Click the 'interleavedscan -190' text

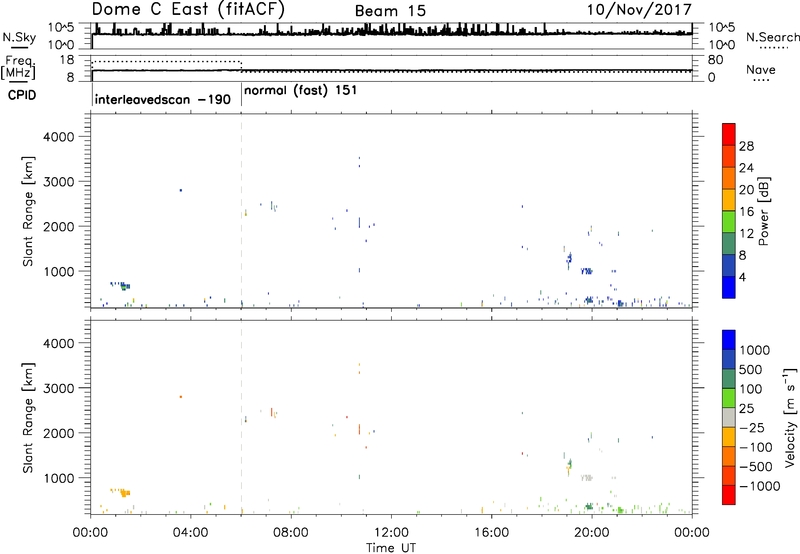163,99
